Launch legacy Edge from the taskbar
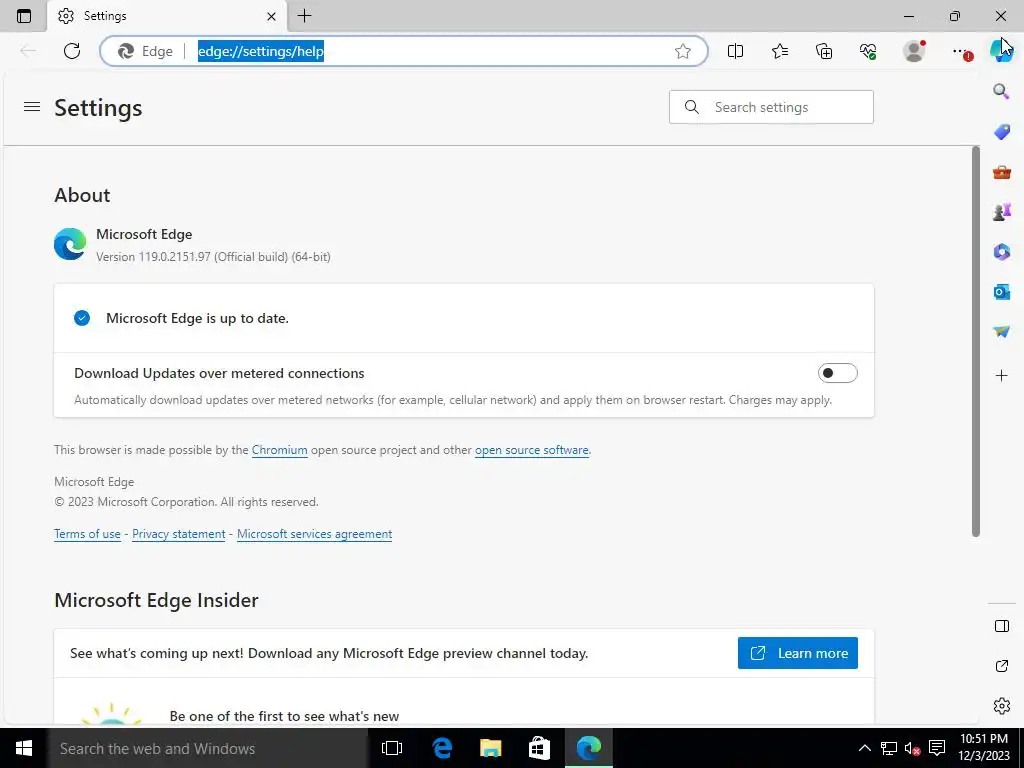The image size is (1024, 768). tap(442, 748)
